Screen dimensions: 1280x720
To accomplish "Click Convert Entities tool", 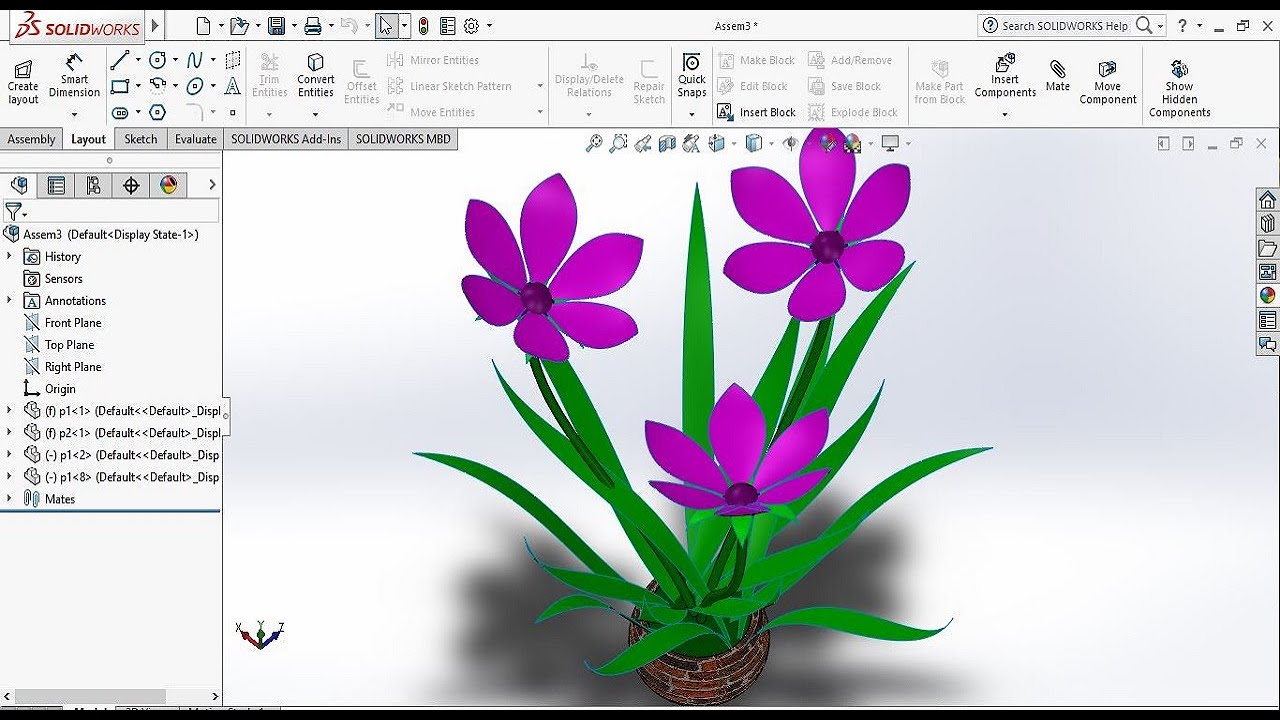I will coord(316,76).
